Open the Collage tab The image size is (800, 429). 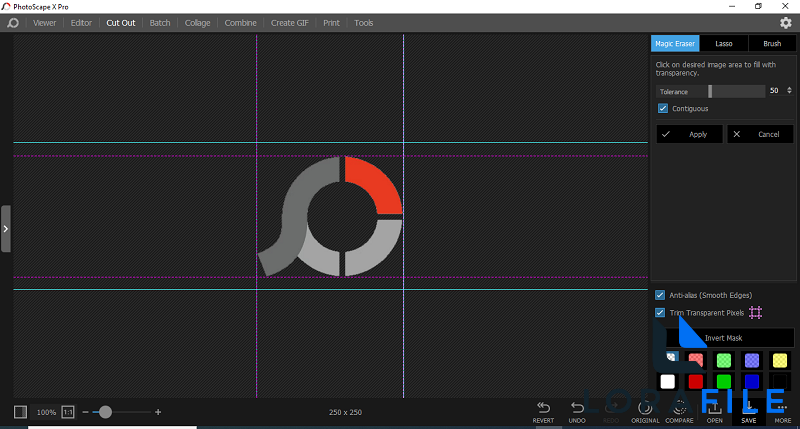pos(197,23)
